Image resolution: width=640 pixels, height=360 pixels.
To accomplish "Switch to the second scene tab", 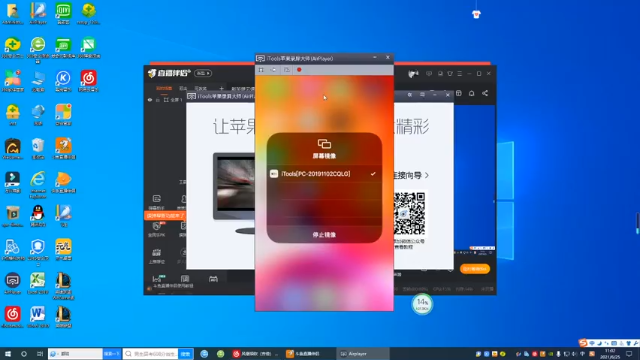I will point(183,89).
